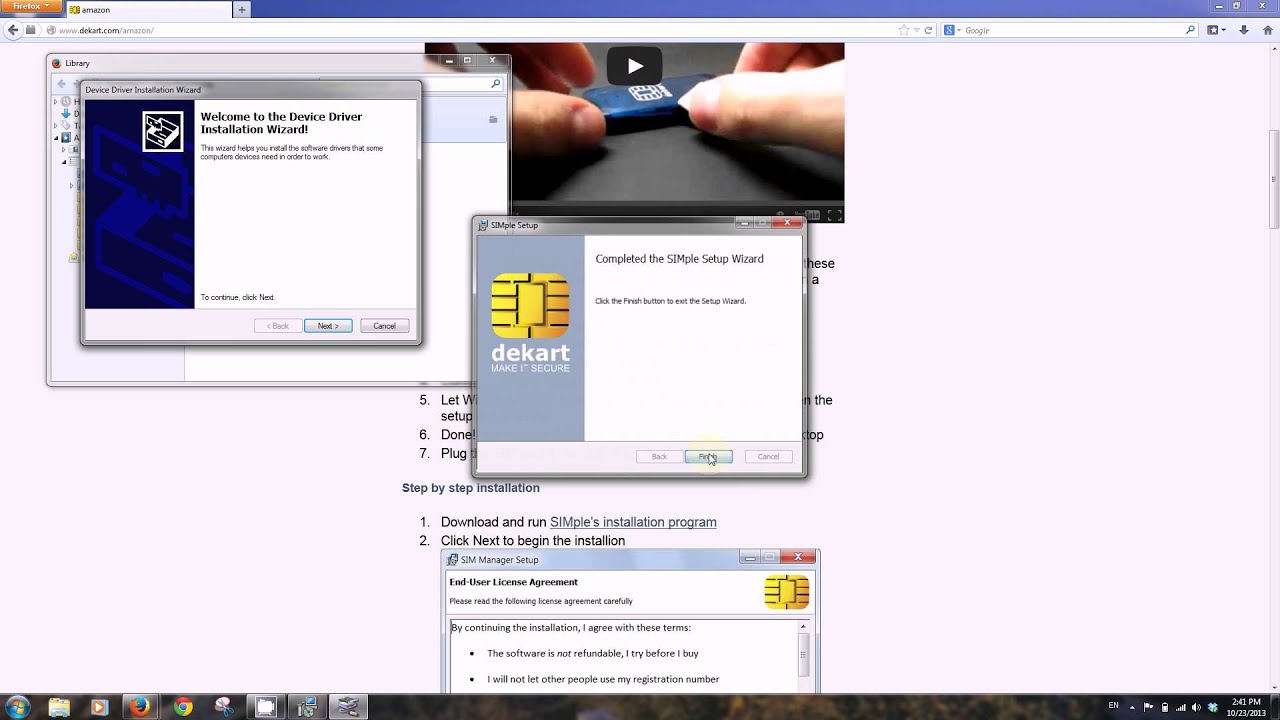Open the Downloads arrow button
The width and height of the screenshot is (1280, 720).
pos(1243,30)
